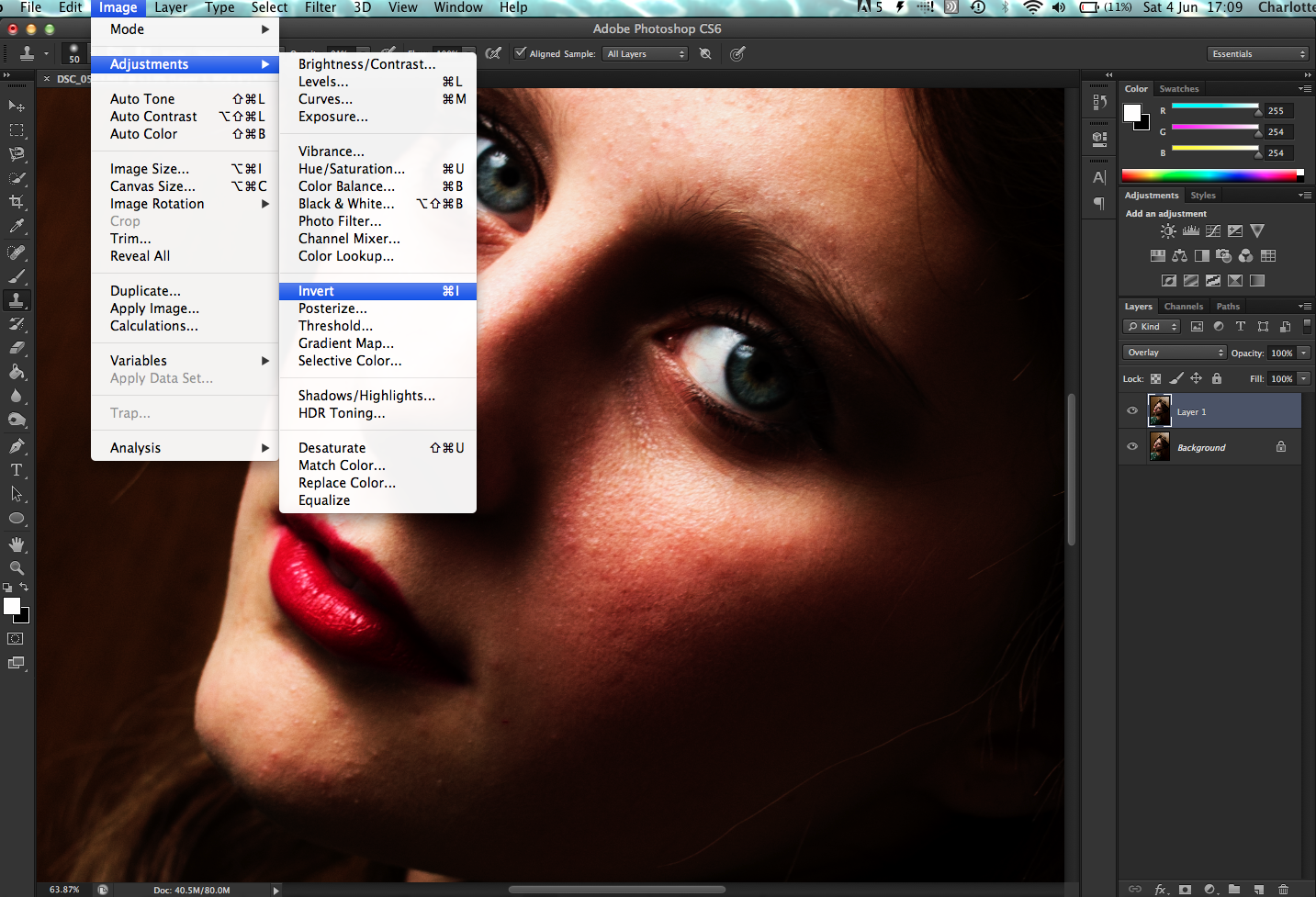Select the Crop tool
Screen dimensions: 1316x897
click(x=17, y=202)
